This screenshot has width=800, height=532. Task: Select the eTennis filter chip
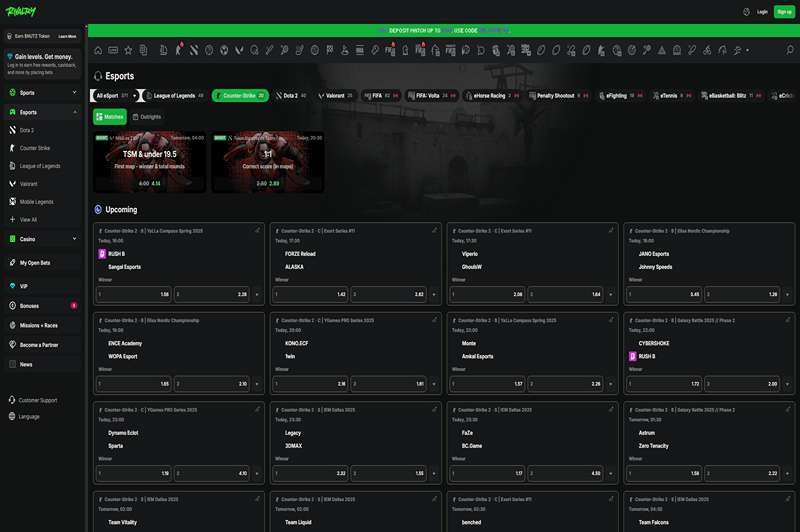672,95
